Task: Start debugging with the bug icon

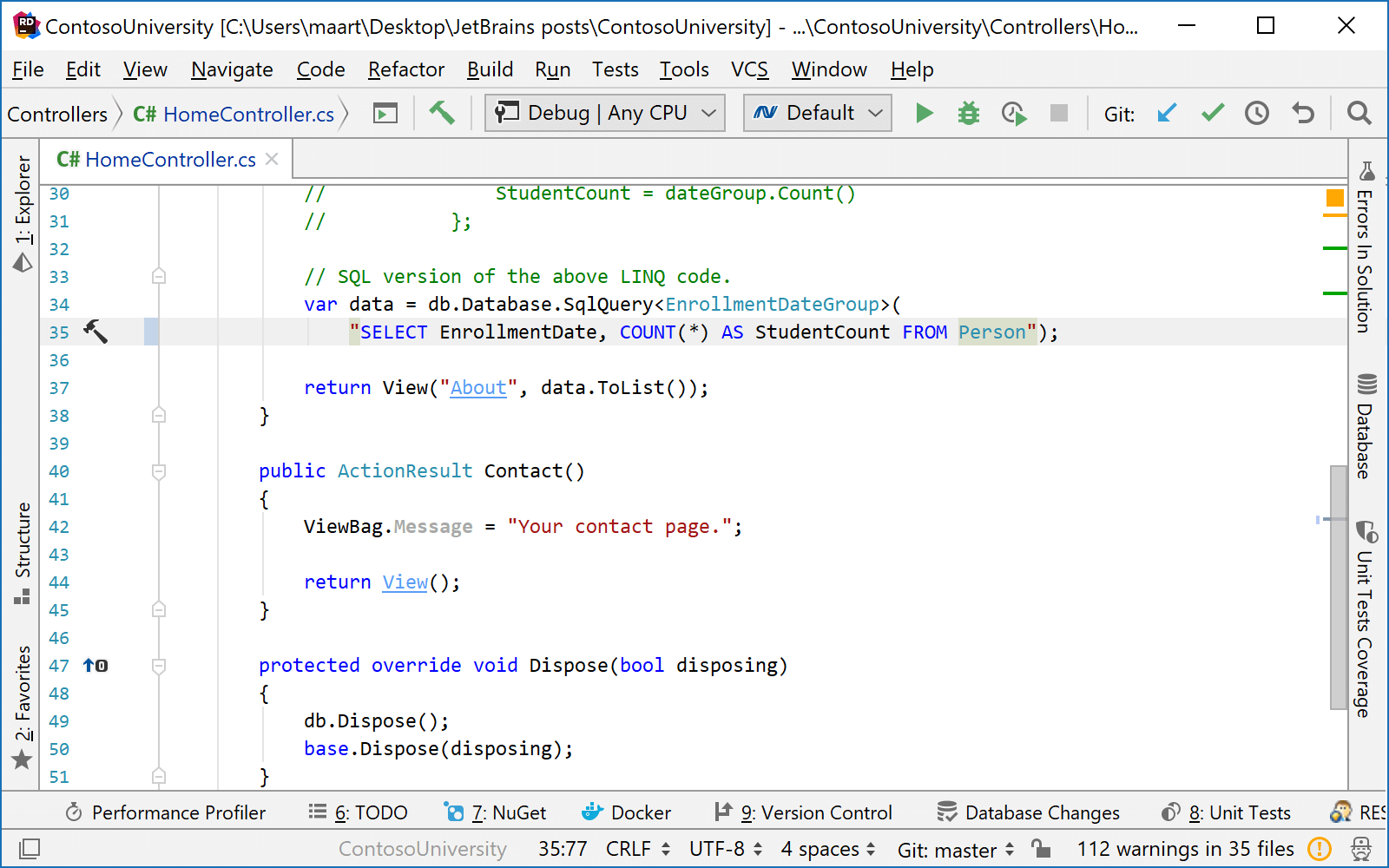Action: [969, 113]
